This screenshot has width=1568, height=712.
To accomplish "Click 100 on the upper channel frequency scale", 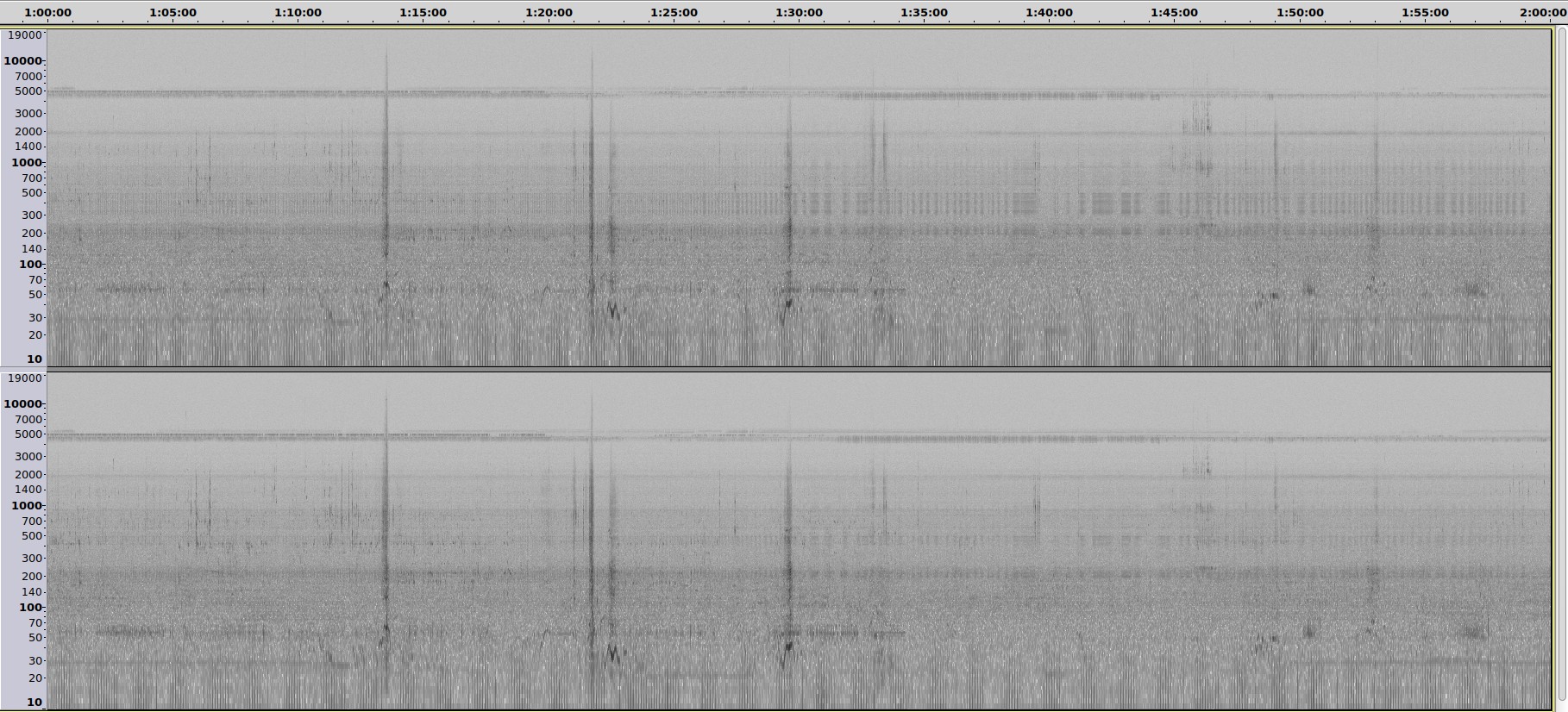I will coord(30,265).
